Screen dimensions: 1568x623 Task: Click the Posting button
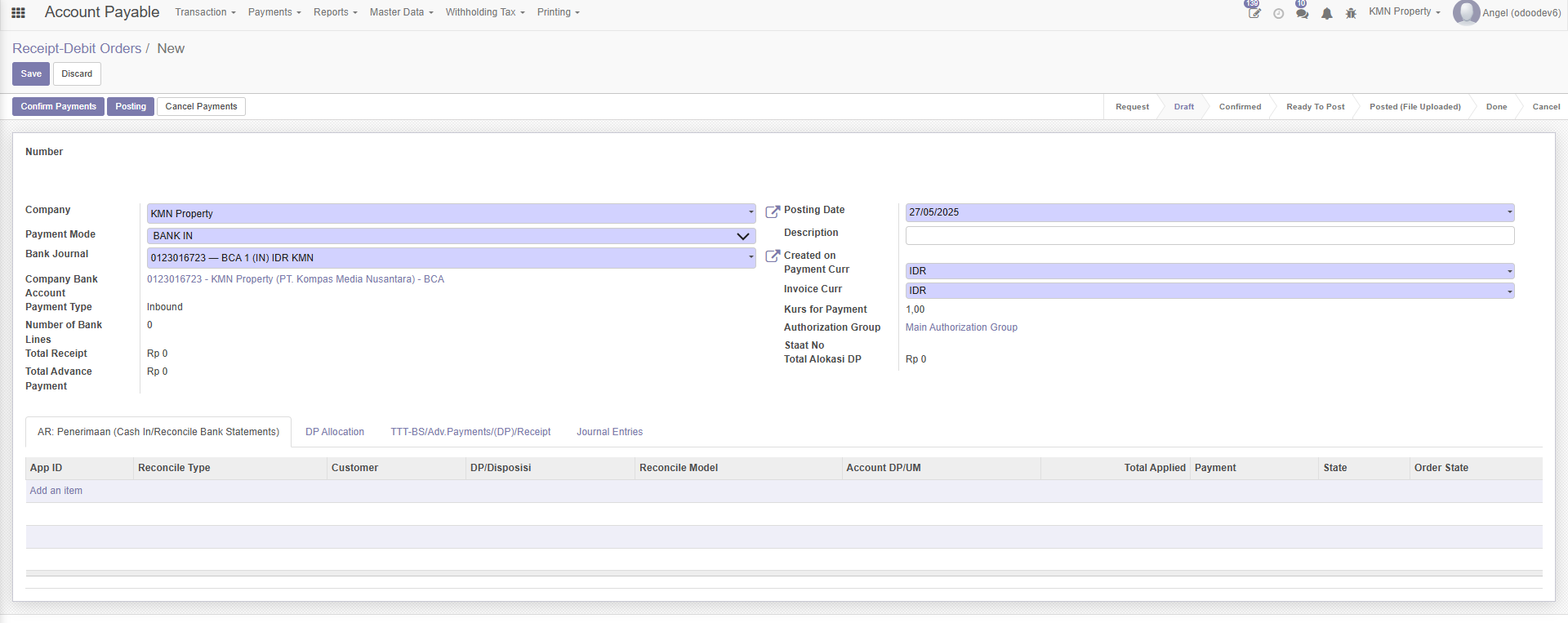131,106
